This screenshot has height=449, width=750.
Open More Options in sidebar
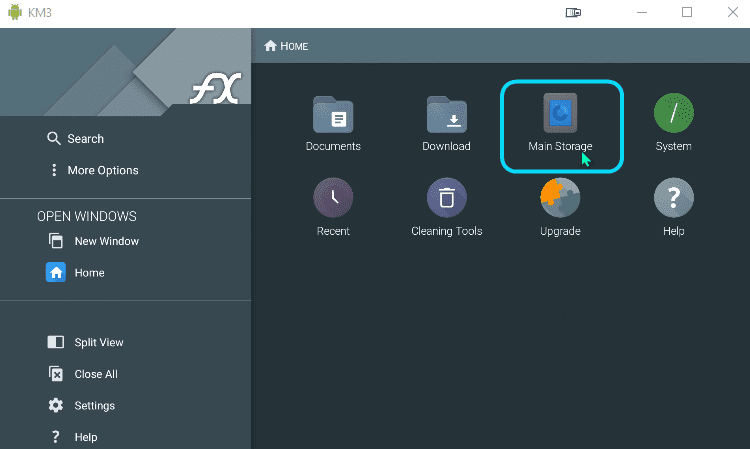click(94, 170)
